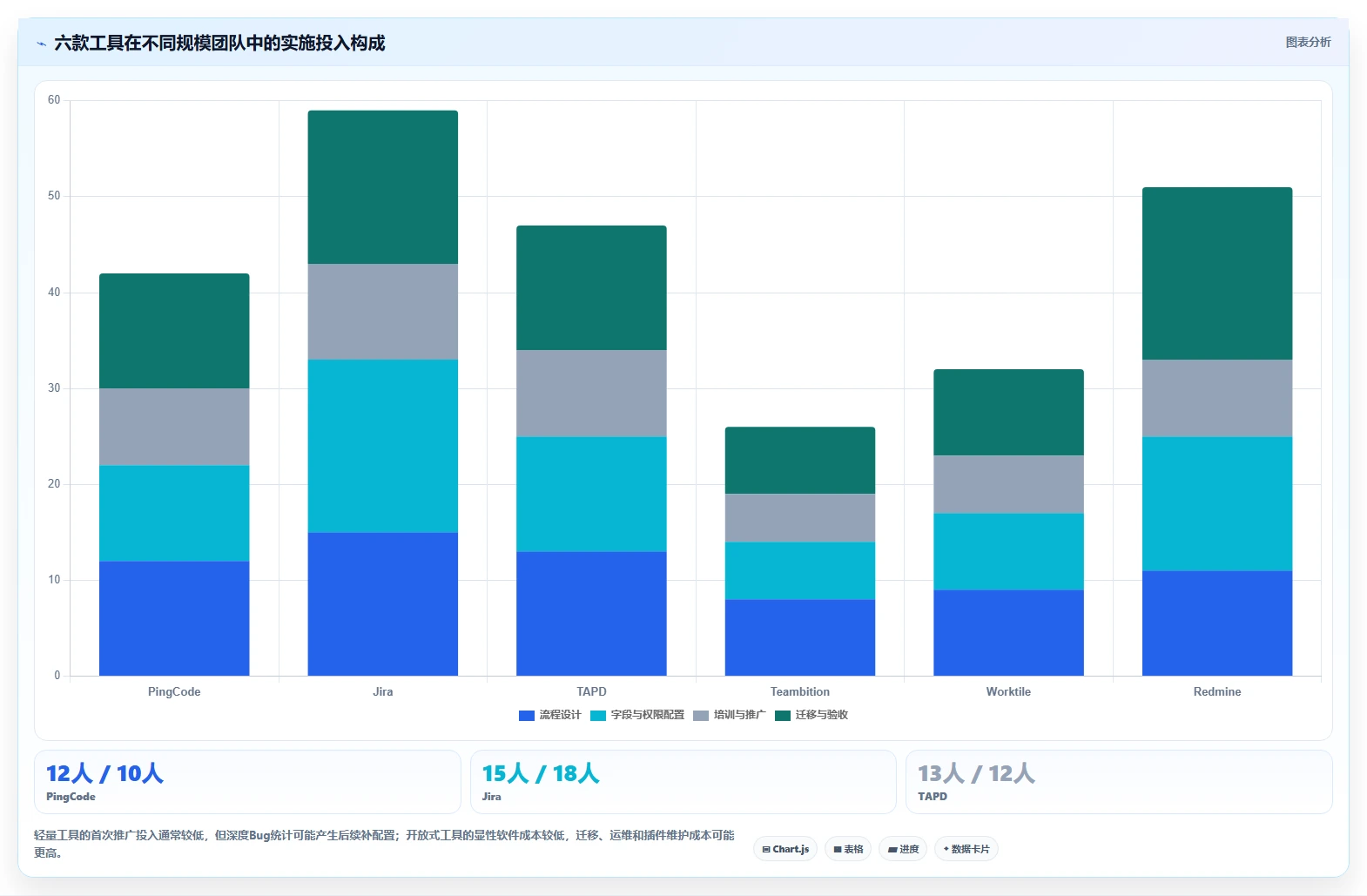The width and height of the screenshot is (1367, 896).
Task: Click Teambition's blue 流程设计 bar segment
Action: (x=800, y=637)
